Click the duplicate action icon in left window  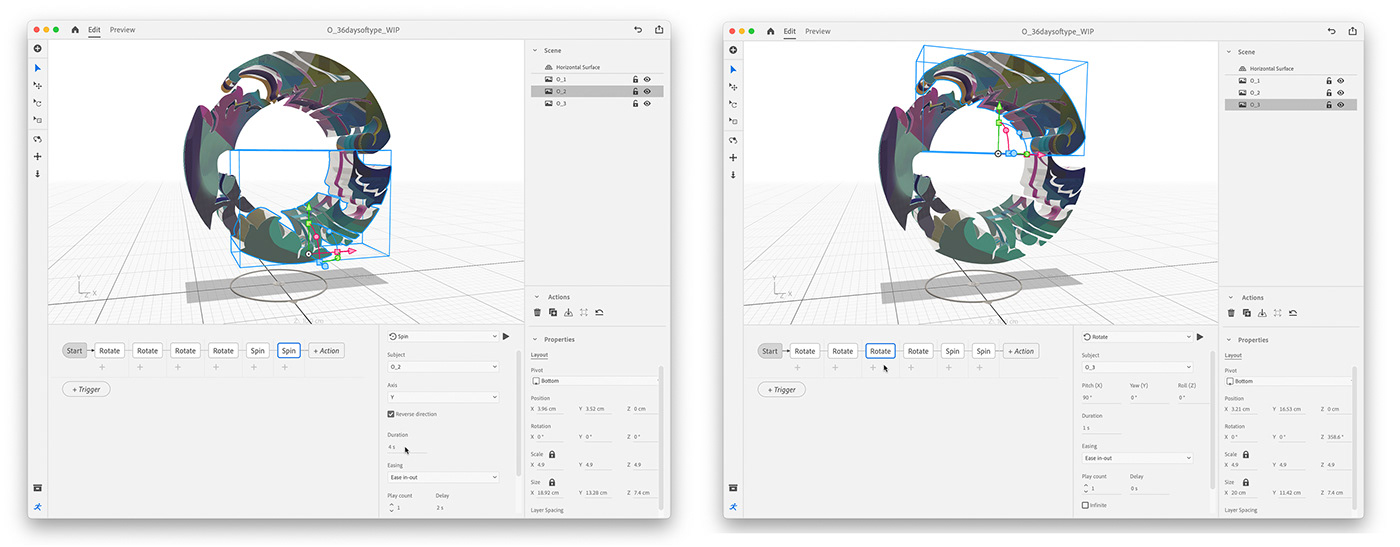[552, 312]
